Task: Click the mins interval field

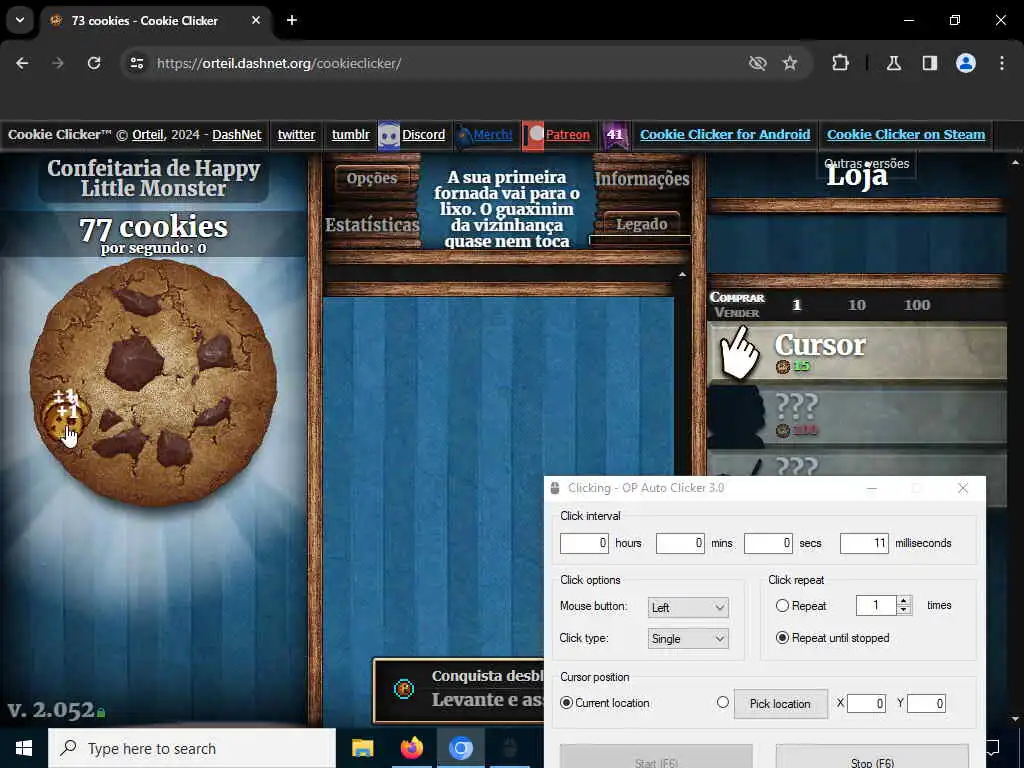Action: point(680,543)
